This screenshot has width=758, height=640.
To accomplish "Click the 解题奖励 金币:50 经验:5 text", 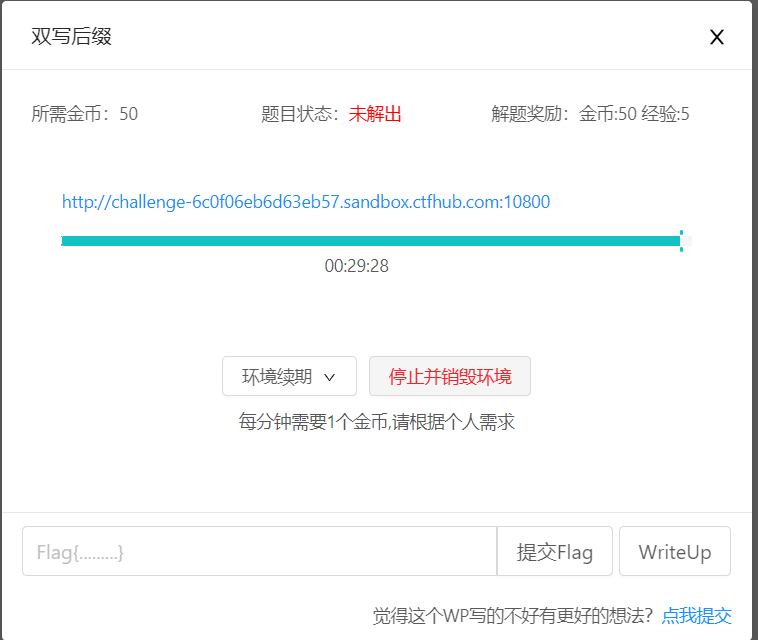I will pos(590,114).
